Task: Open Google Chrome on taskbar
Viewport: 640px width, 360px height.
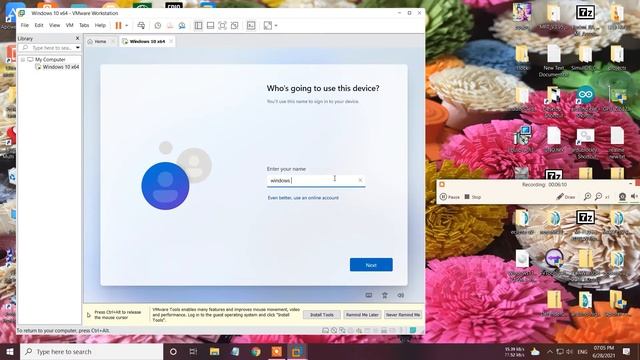Action: click(256, 351)
